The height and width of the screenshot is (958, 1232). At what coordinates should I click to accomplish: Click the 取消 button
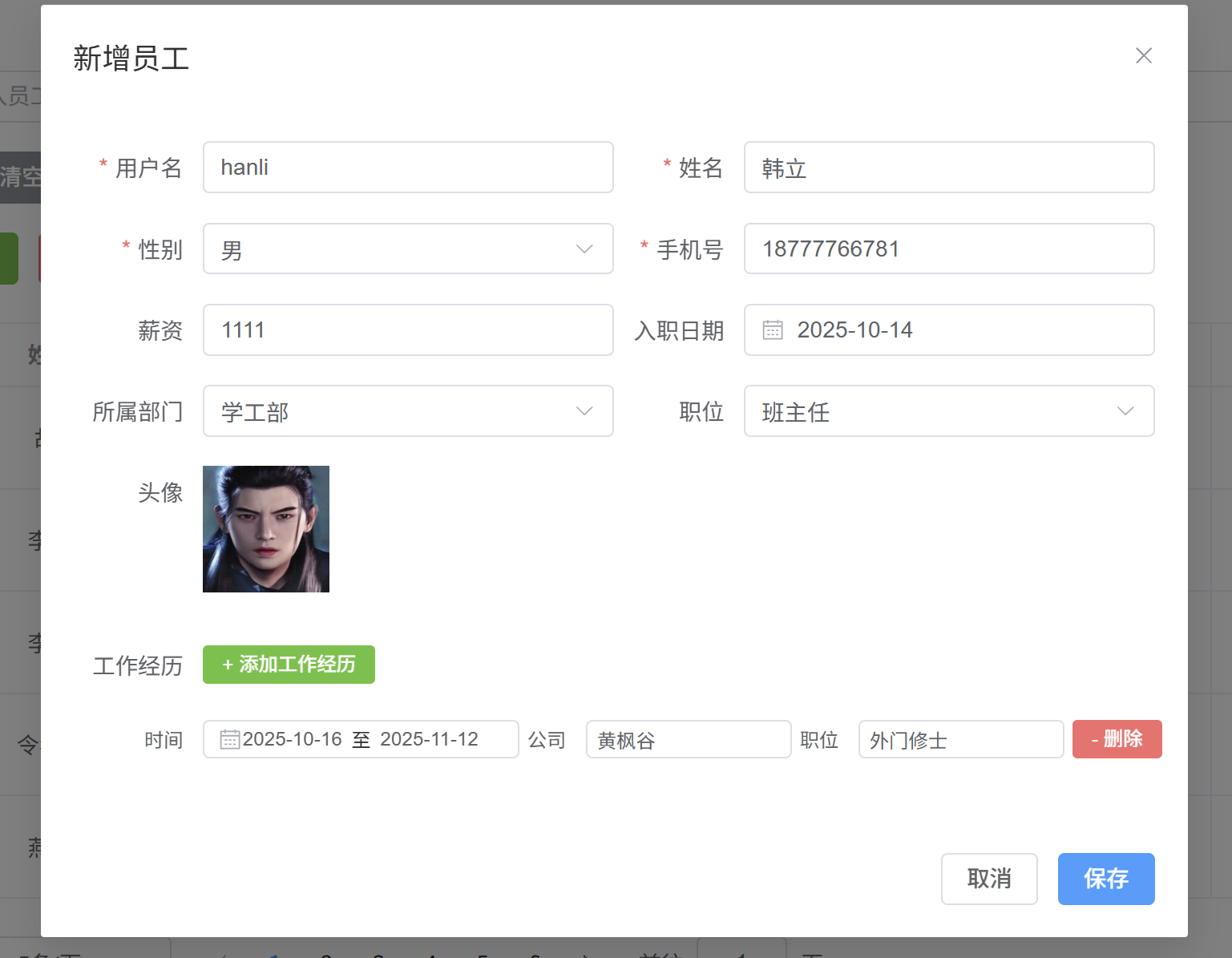tap(989, 879)
